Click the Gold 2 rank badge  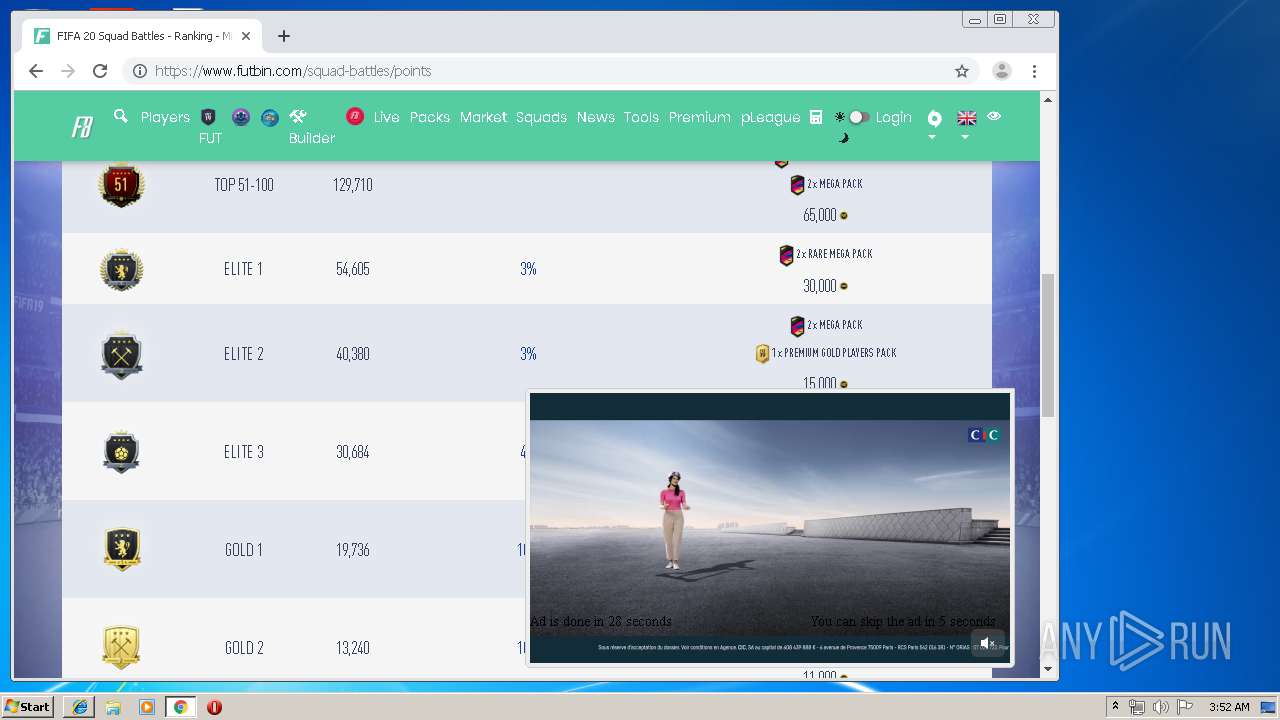[x=121, y=648]
